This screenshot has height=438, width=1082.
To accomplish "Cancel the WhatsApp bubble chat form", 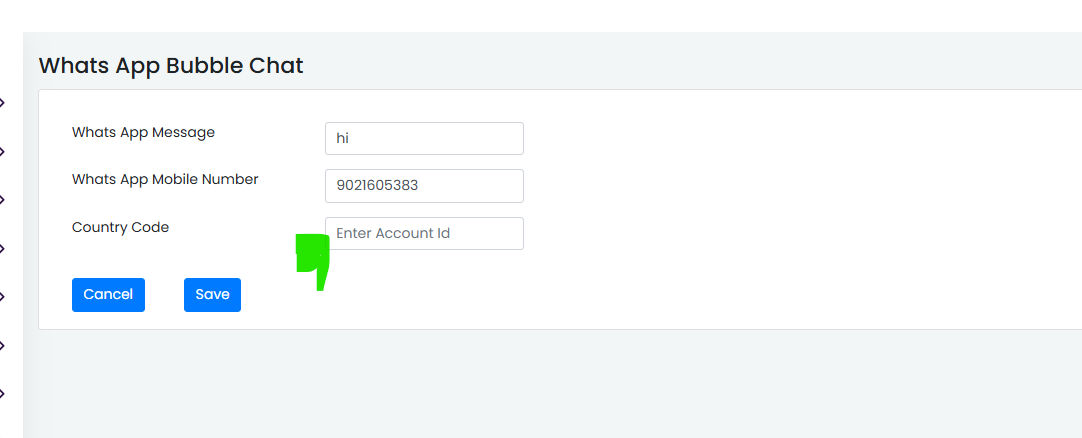I will pyautogui.click(x=108, y=295).
